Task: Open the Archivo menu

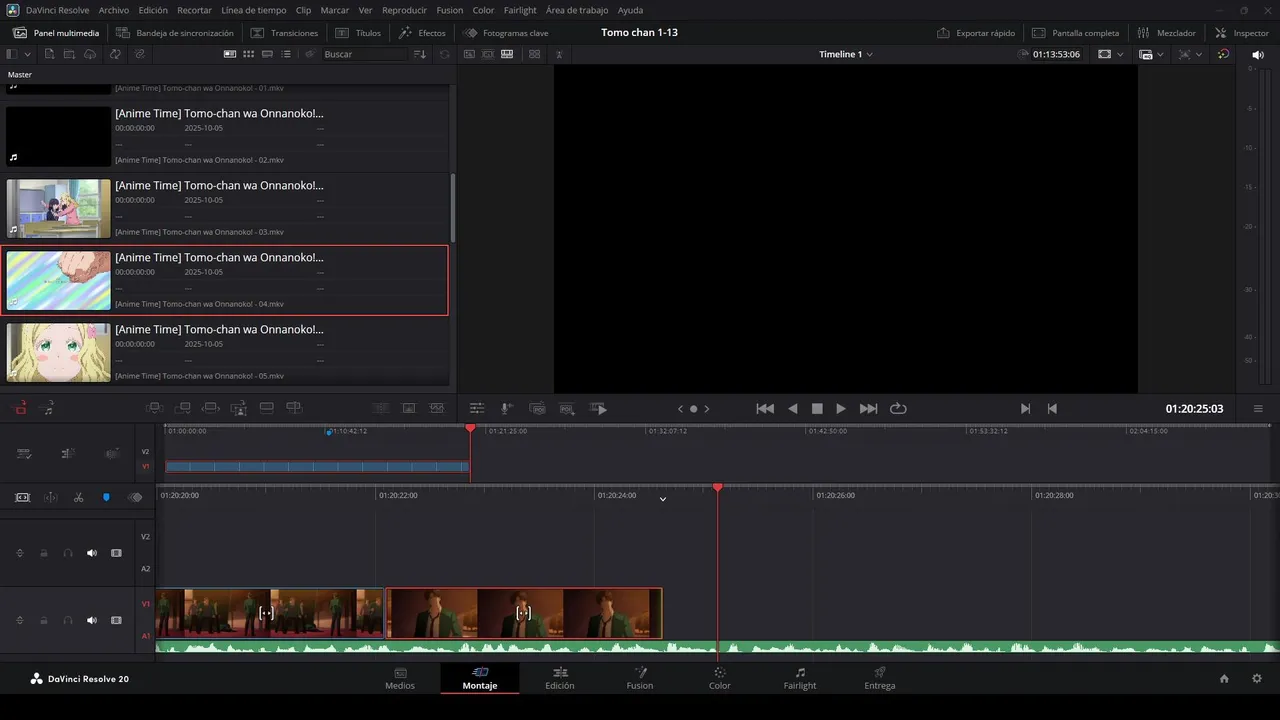Action: pos(113,10)
